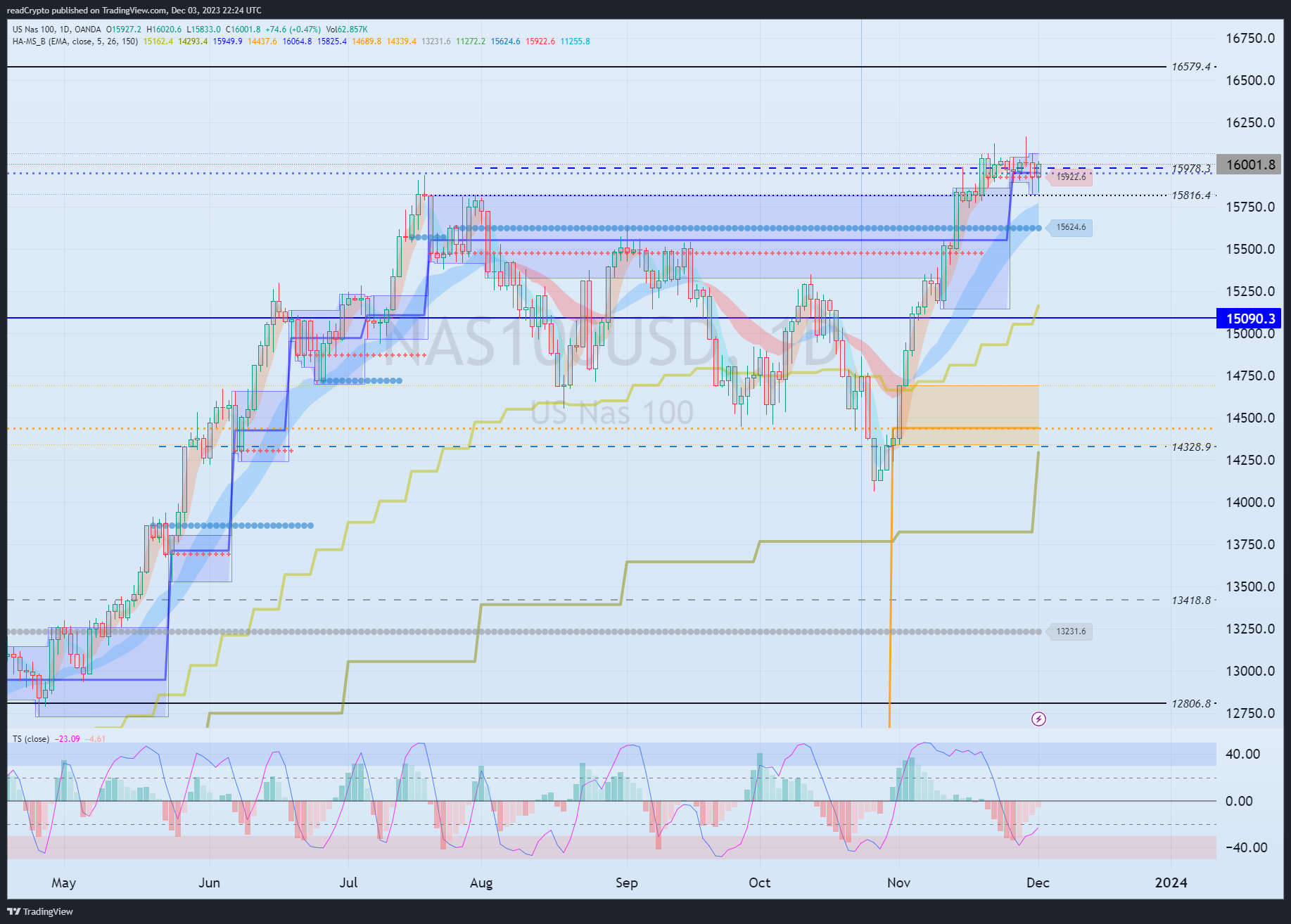The width and height of the screenshot is (1291, 924).
Task: Click the change value +74.6 (+0.47%)
Action: pos(293,30)
